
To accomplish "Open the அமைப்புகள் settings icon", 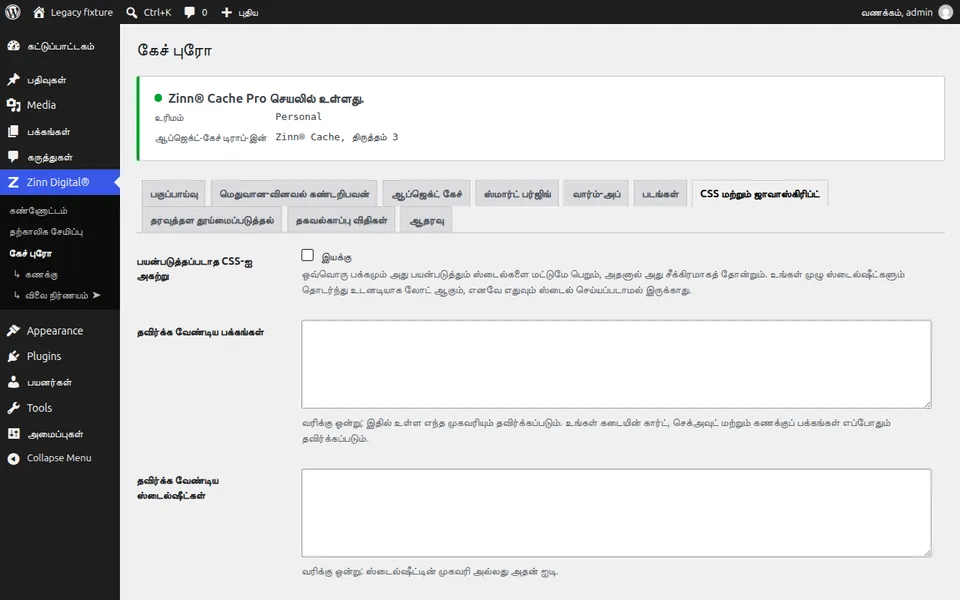I will click(x=13, y=433).
